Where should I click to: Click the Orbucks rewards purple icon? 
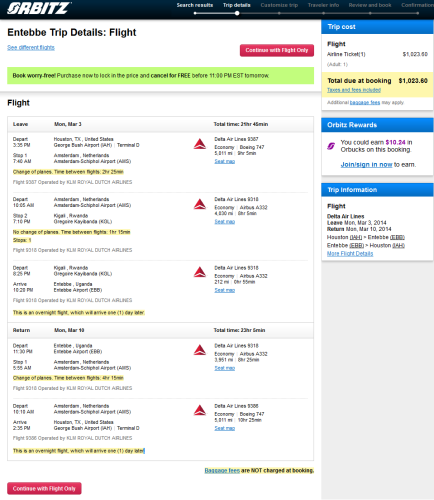click(331, 146)
